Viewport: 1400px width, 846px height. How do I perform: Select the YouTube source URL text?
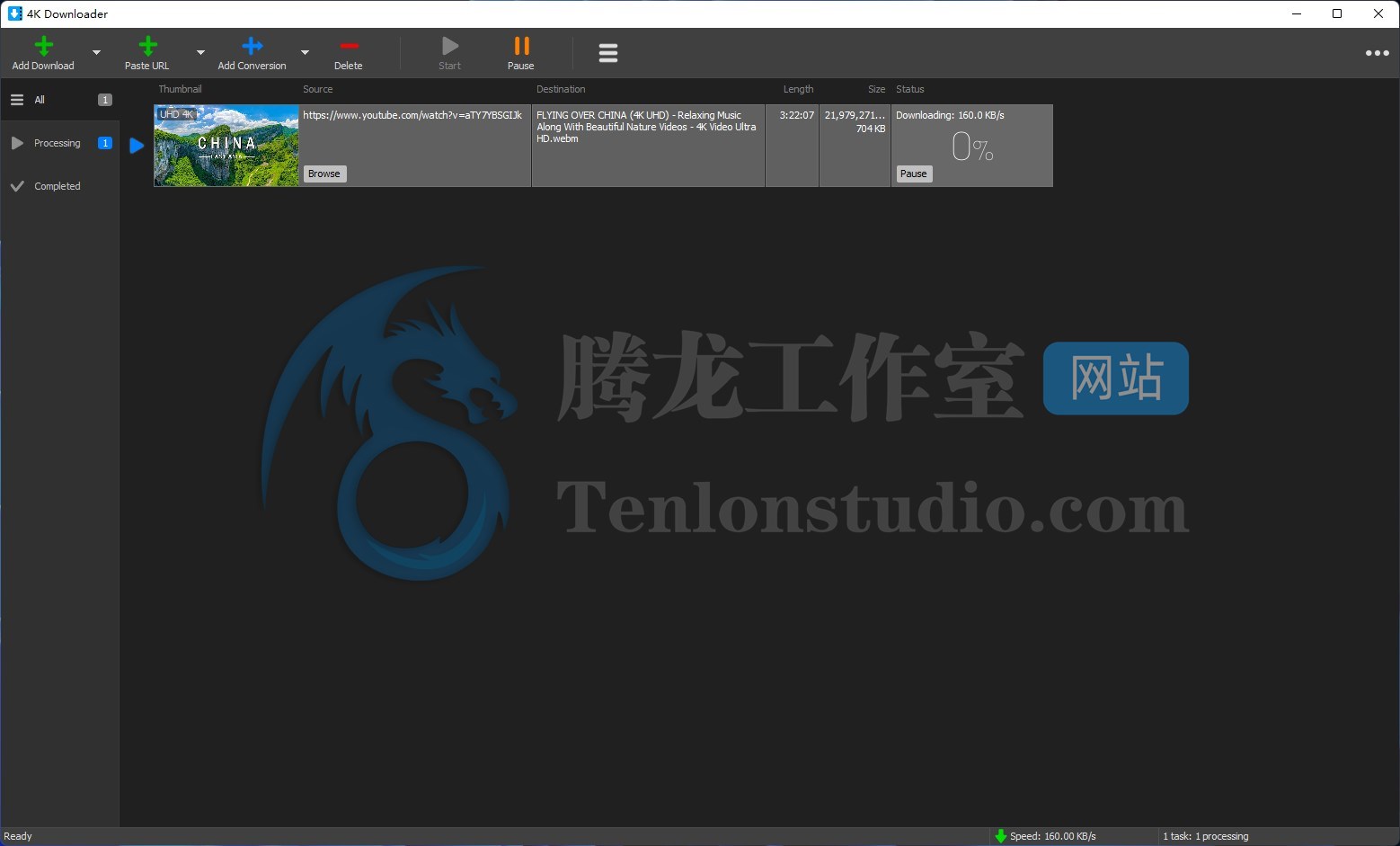click(x=412, y=115)
